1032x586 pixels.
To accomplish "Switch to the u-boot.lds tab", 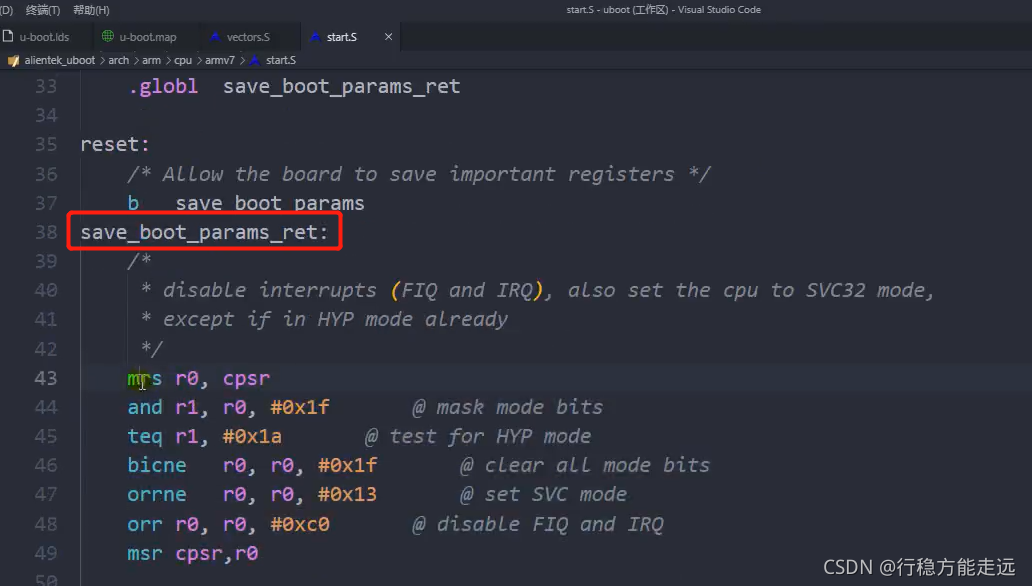I will pos(44,37).
